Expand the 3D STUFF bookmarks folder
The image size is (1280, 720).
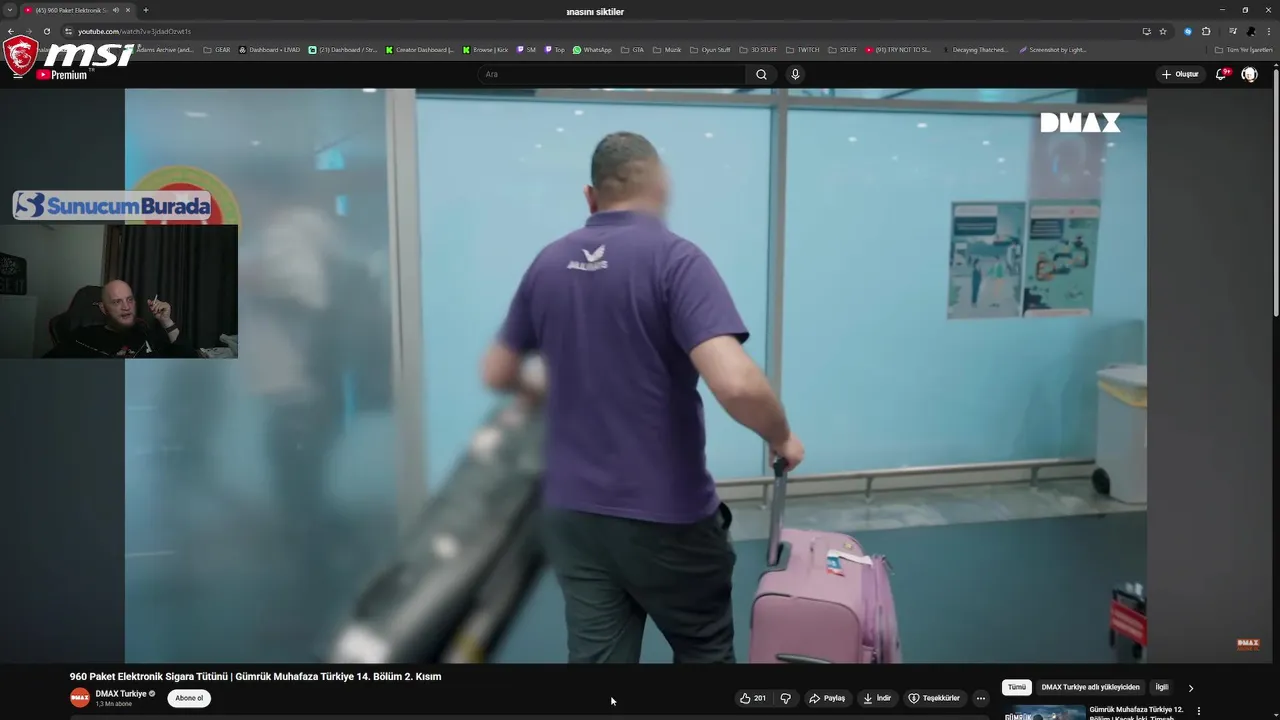tap(758, 49)
